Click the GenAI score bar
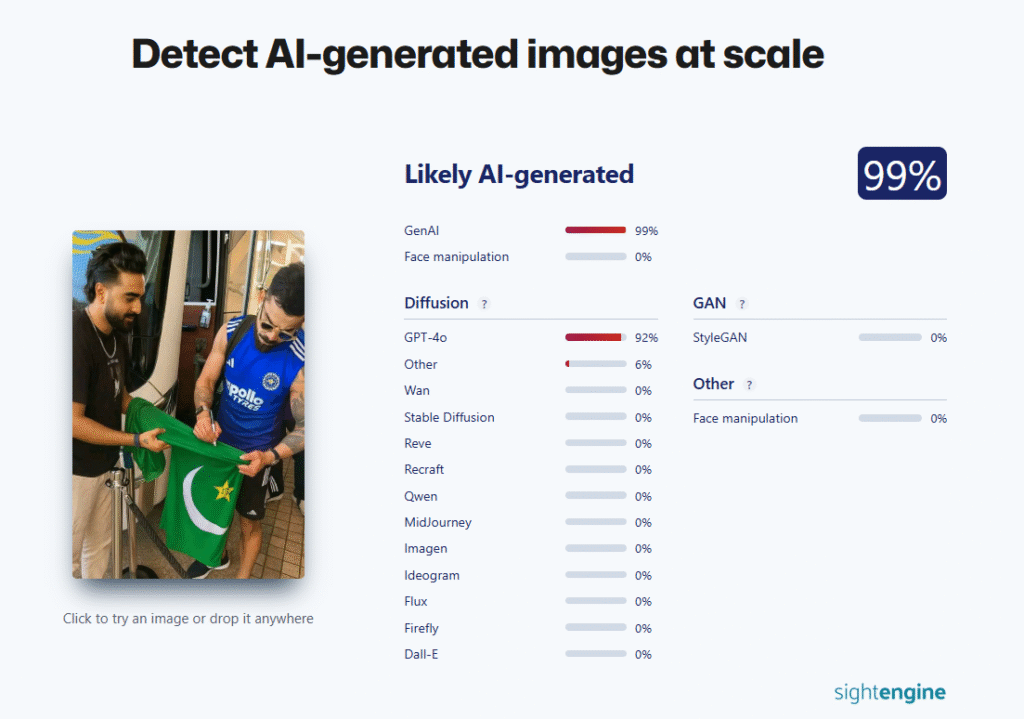 coord(595,230)
